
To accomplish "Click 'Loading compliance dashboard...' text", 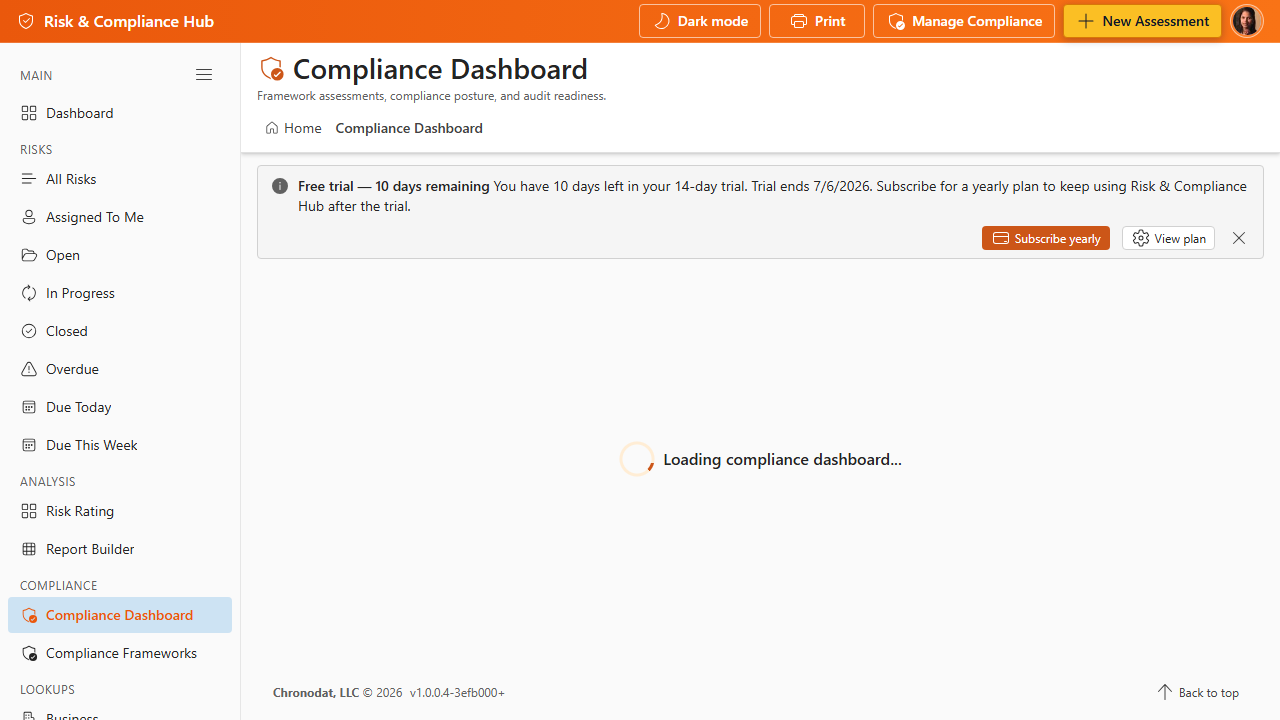I will tap(782, 459).
